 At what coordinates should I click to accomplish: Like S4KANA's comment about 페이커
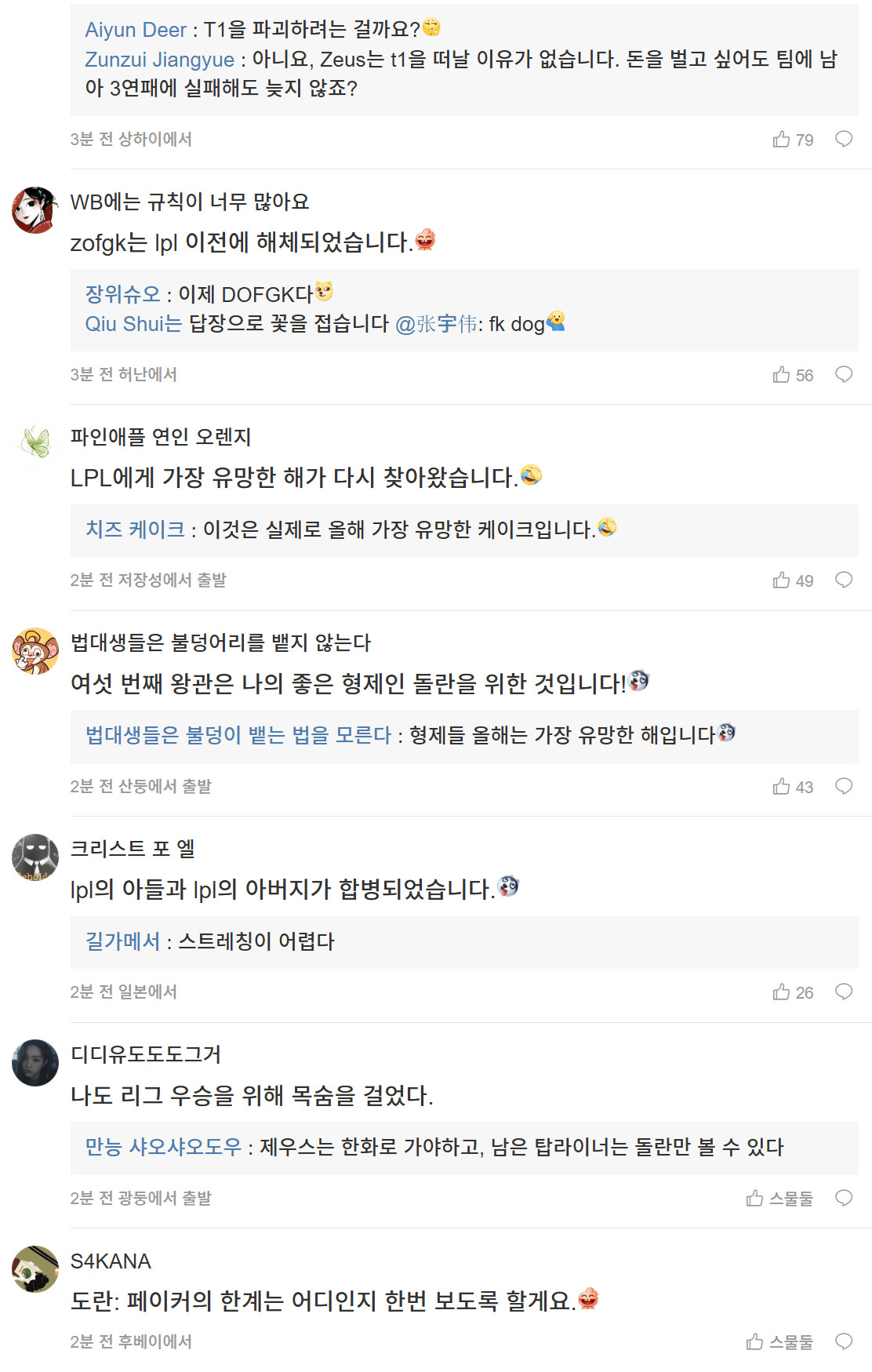point(754,1342)
